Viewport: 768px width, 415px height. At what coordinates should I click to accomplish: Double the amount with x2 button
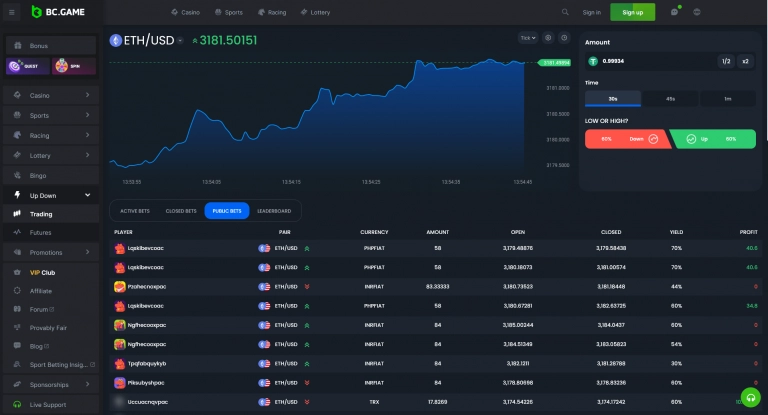click(x=745, y=61)
